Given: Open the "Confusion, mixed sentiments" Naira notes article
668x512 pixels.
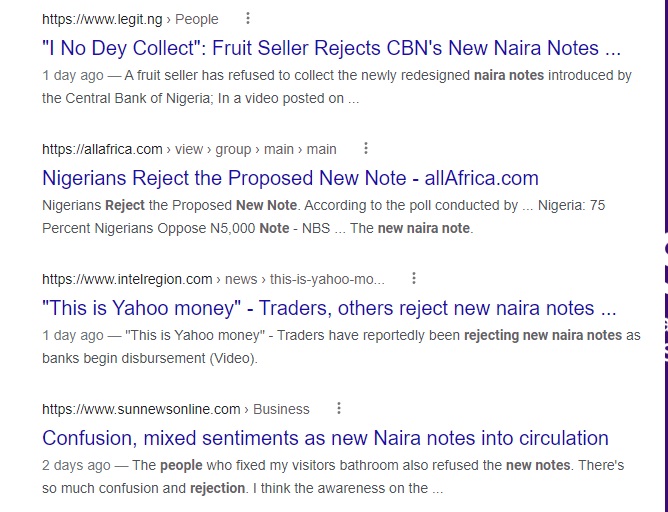Looking at the screenshot, I should 325,438.
